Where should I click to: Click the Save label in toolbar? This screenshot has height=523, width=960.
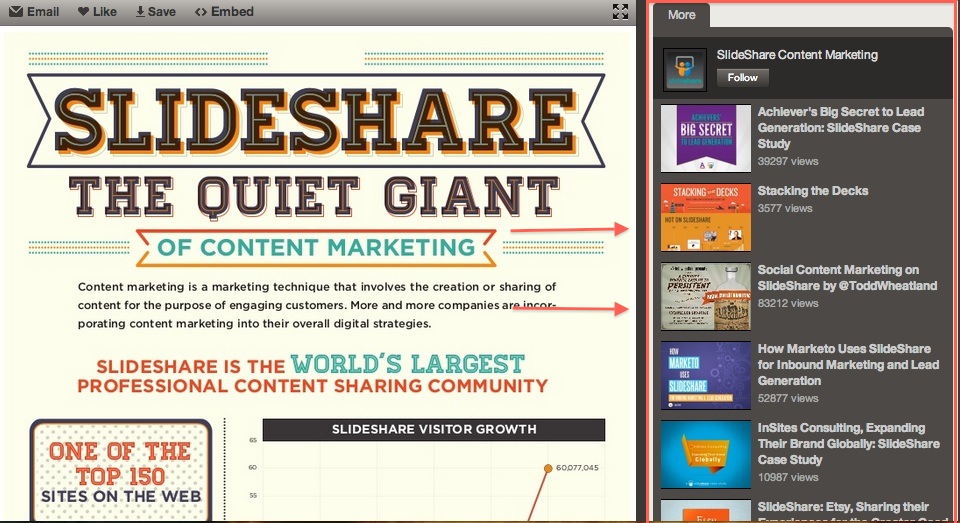pos(162,12)
